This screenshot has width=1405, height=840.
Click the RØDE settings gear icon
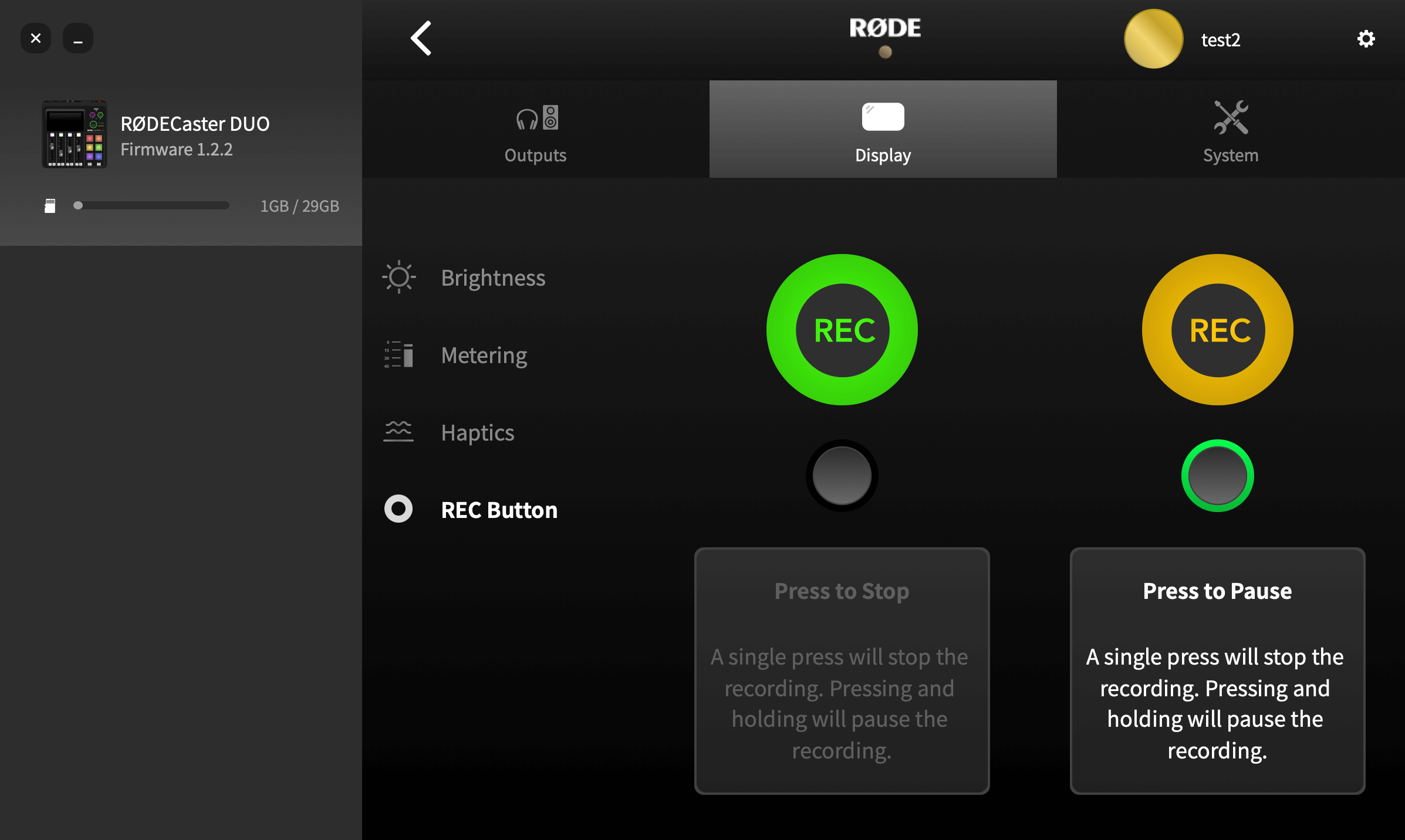point(1366,39)
